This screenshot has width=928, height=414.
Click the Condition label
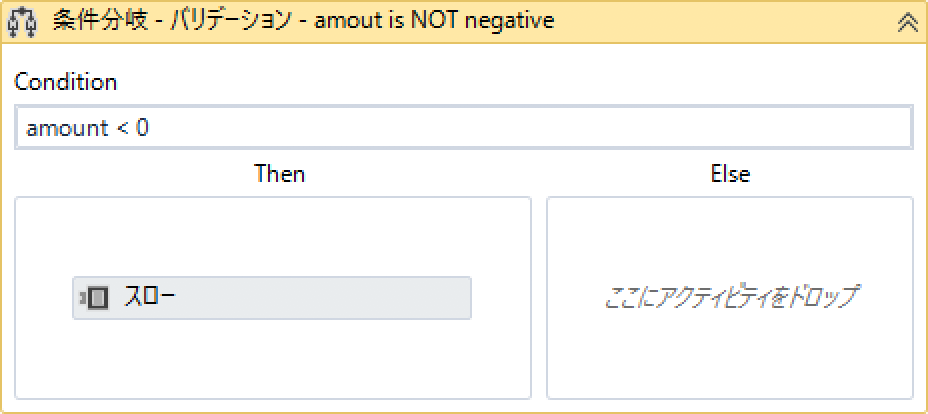(66, 82)
